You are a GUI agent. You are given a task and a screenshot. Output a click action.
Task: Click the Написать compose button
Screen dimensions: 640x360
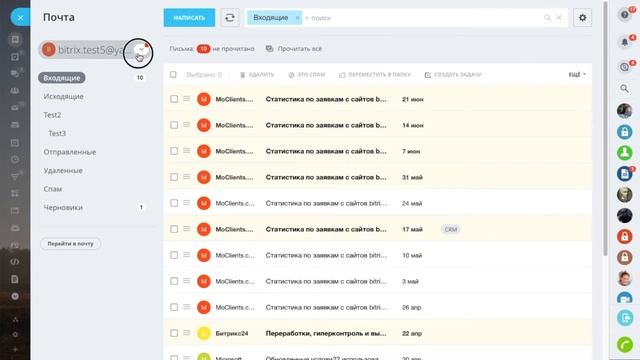pos(189,18)
